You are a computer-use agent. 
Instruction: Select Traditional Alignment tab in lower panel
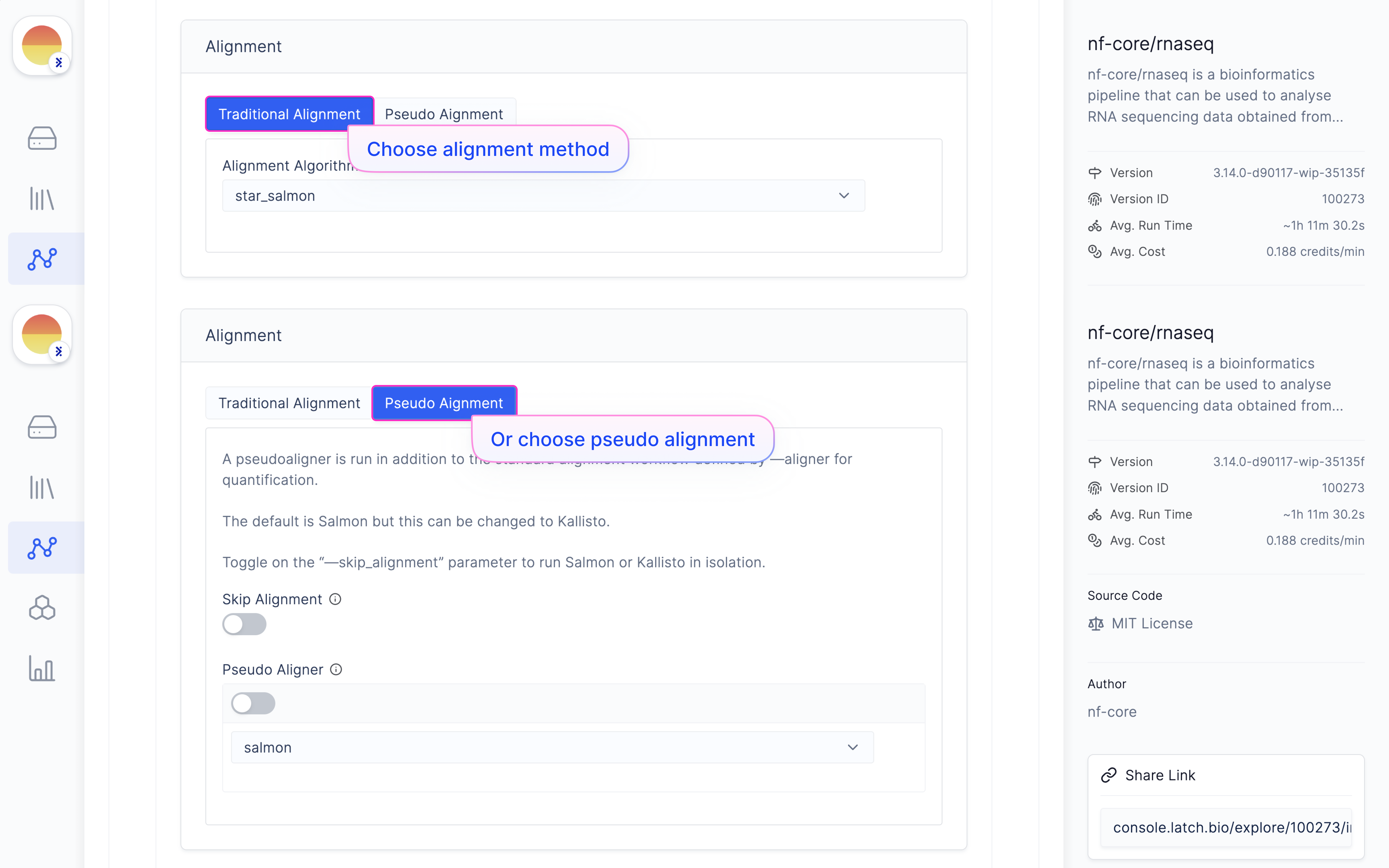[289, 403]
